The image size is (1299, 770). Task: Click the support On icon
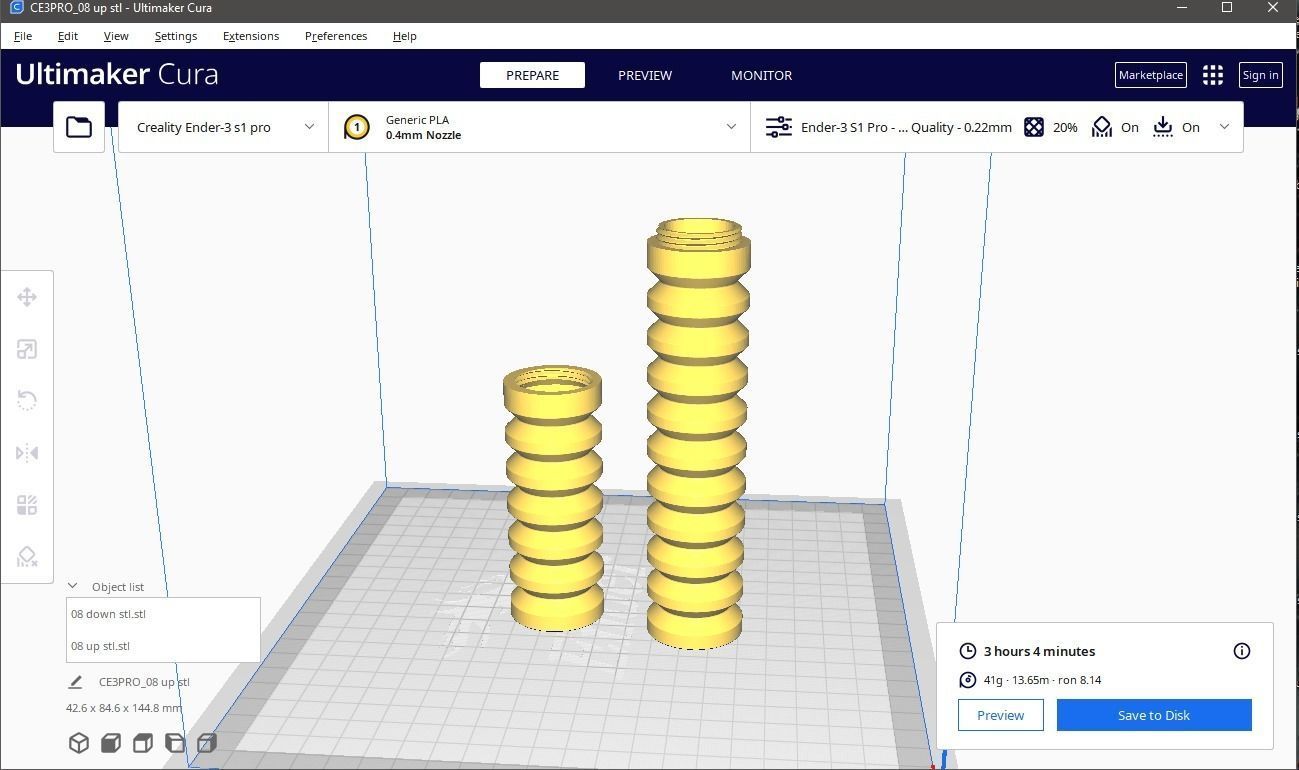coord(1101,127)
